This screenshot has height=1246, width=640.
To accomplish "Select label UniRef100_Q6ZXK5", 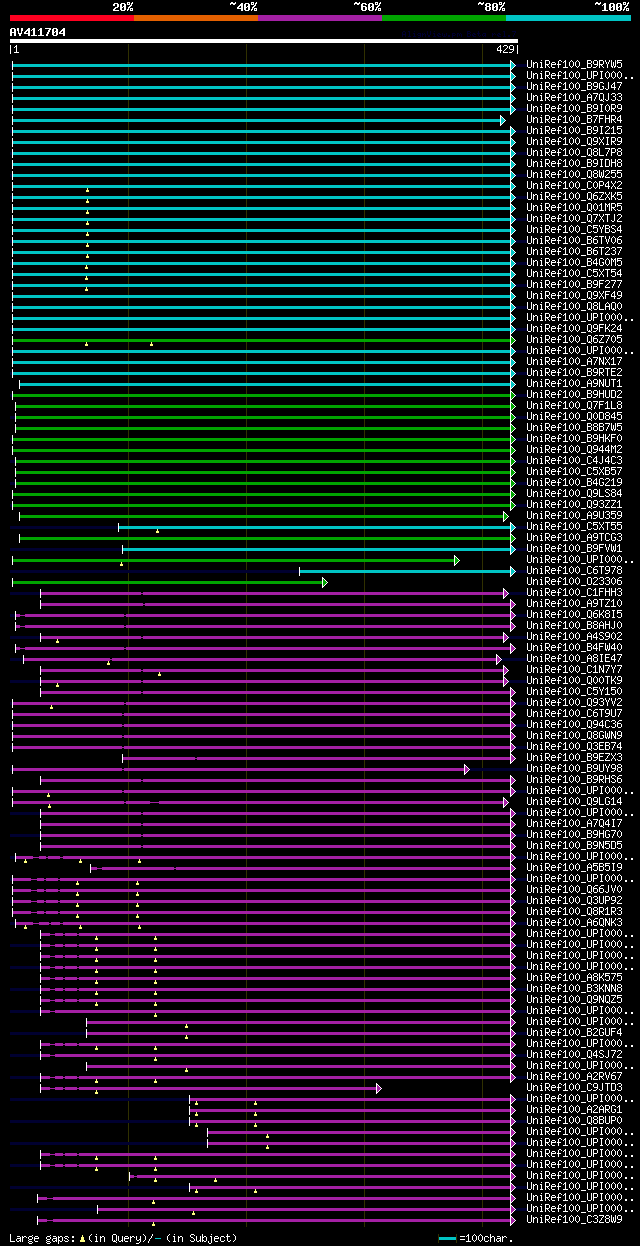I will 574,197.
